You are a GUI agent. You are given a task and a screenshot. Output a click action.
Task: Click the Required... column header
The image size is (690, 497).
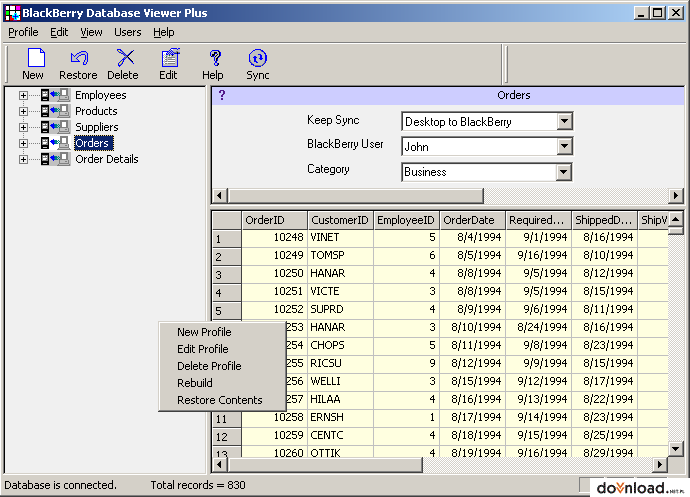tap(538, 220)
